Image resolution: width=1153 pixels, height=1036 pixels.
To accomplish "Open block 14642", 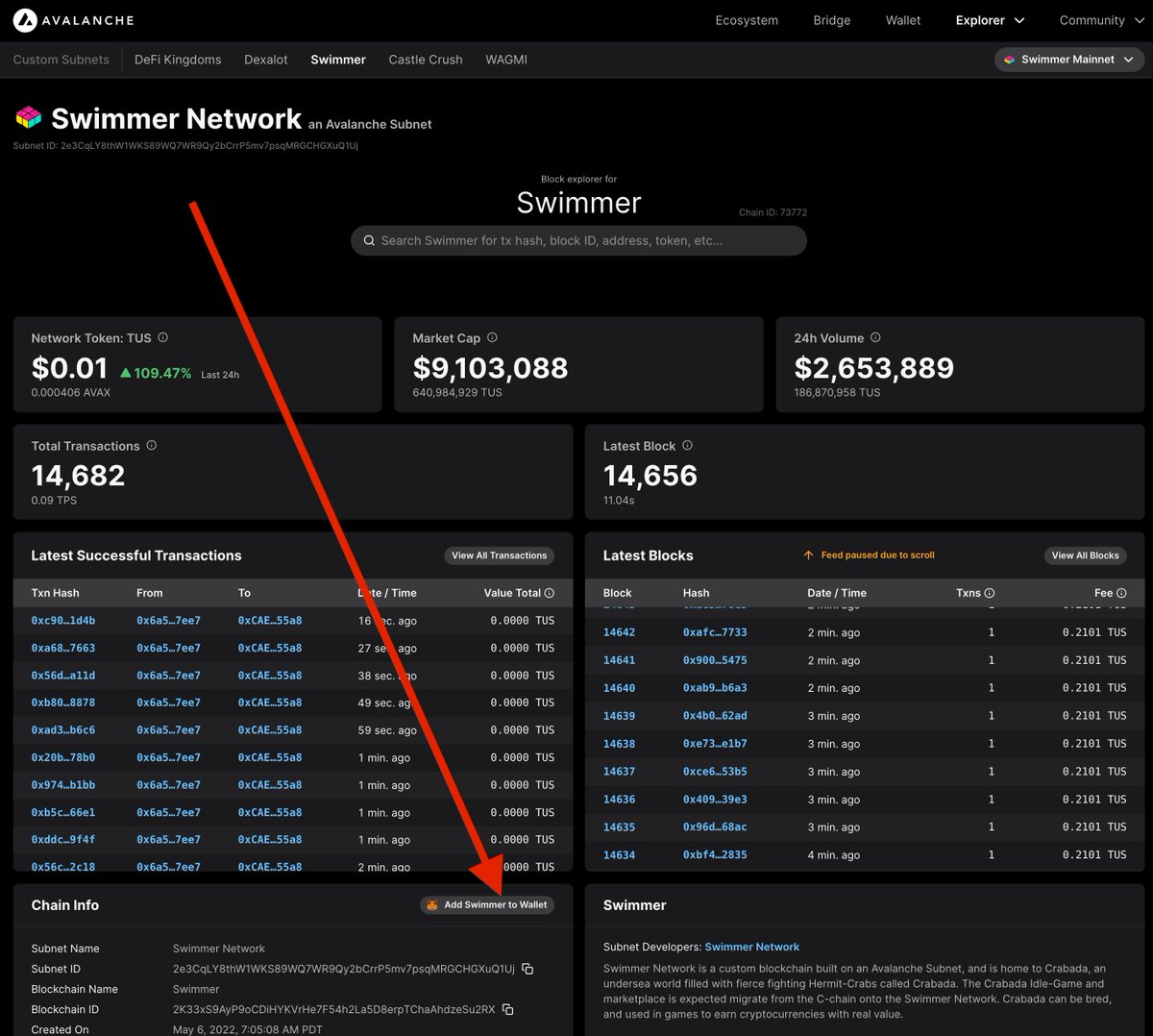I will (620, 632).
